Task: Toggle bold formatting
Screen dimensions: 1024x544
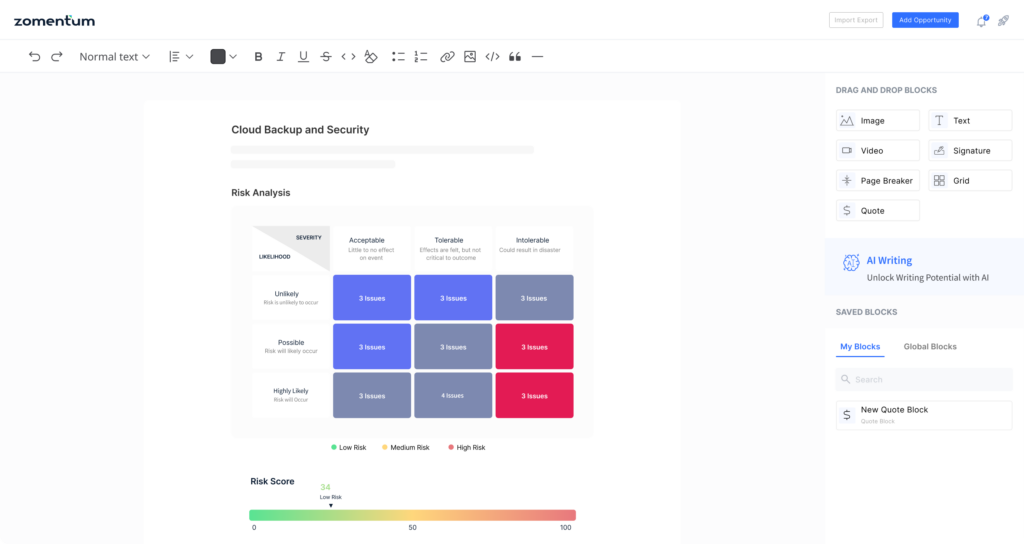Action: [259, 57]
